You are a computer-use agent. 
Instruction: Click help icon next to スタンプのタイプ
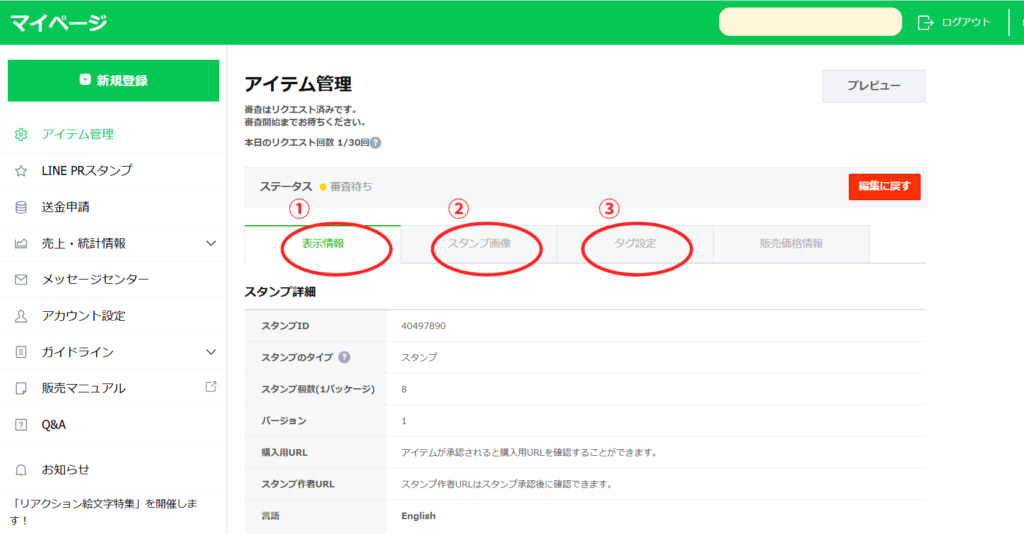point(344,357)
